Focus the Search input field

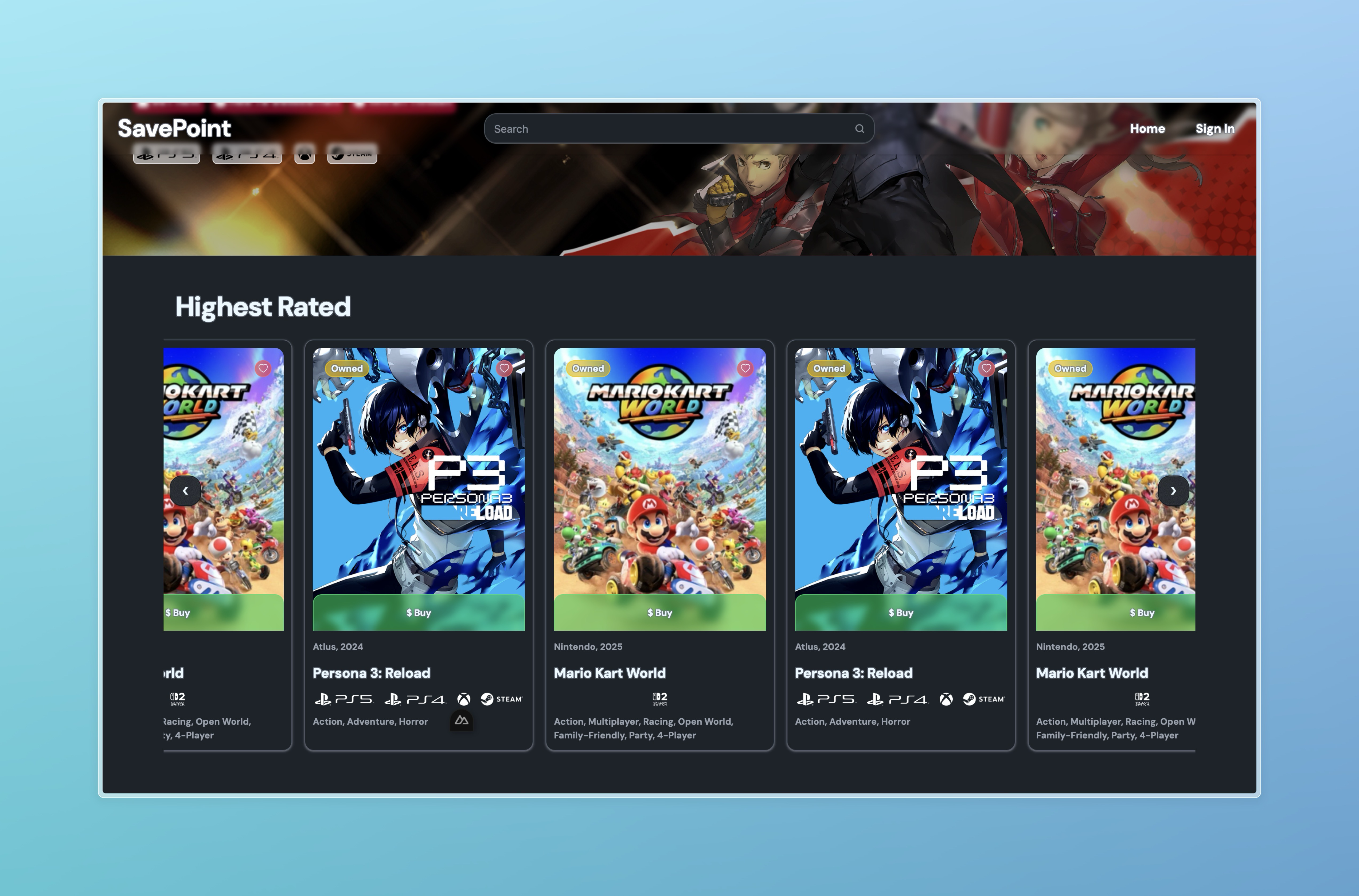668,128
